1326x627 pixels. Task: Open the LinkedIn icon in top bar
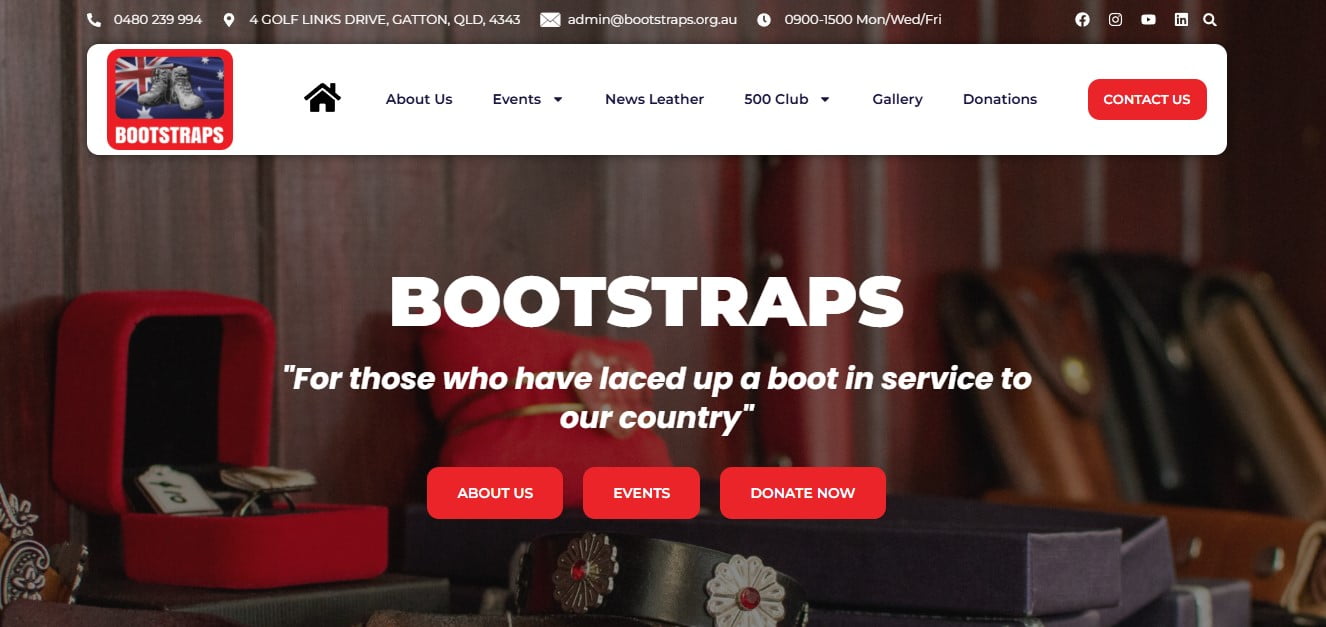1181,19
